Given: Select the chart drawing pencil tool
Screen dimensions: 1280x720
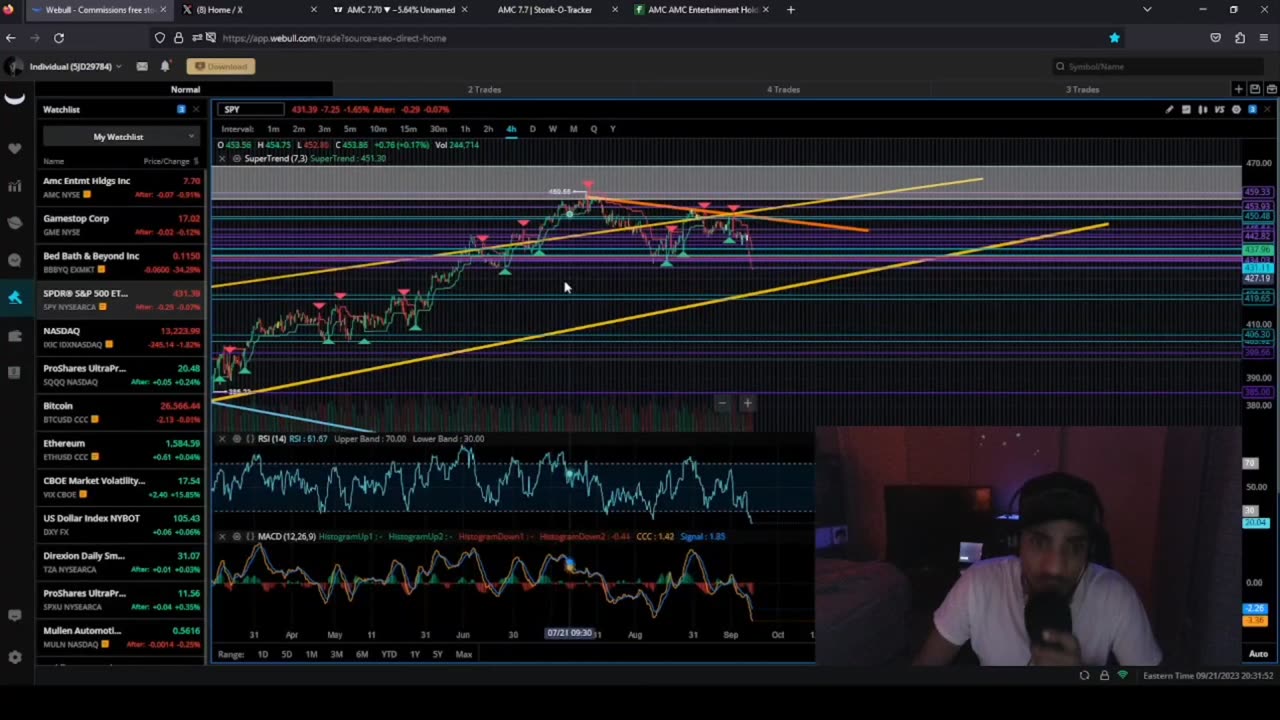Looking at the screenshot, I should [x=1169, y=109].
